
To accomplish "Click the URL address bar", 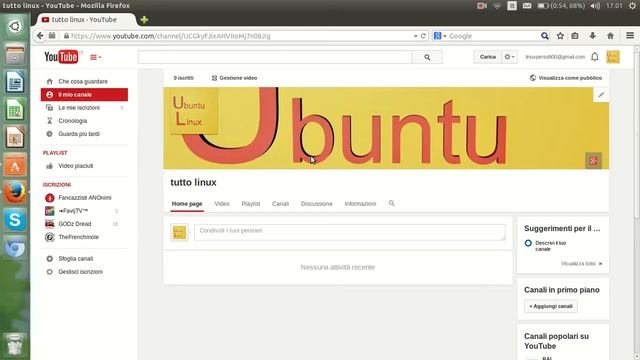I will click(241, 36).
